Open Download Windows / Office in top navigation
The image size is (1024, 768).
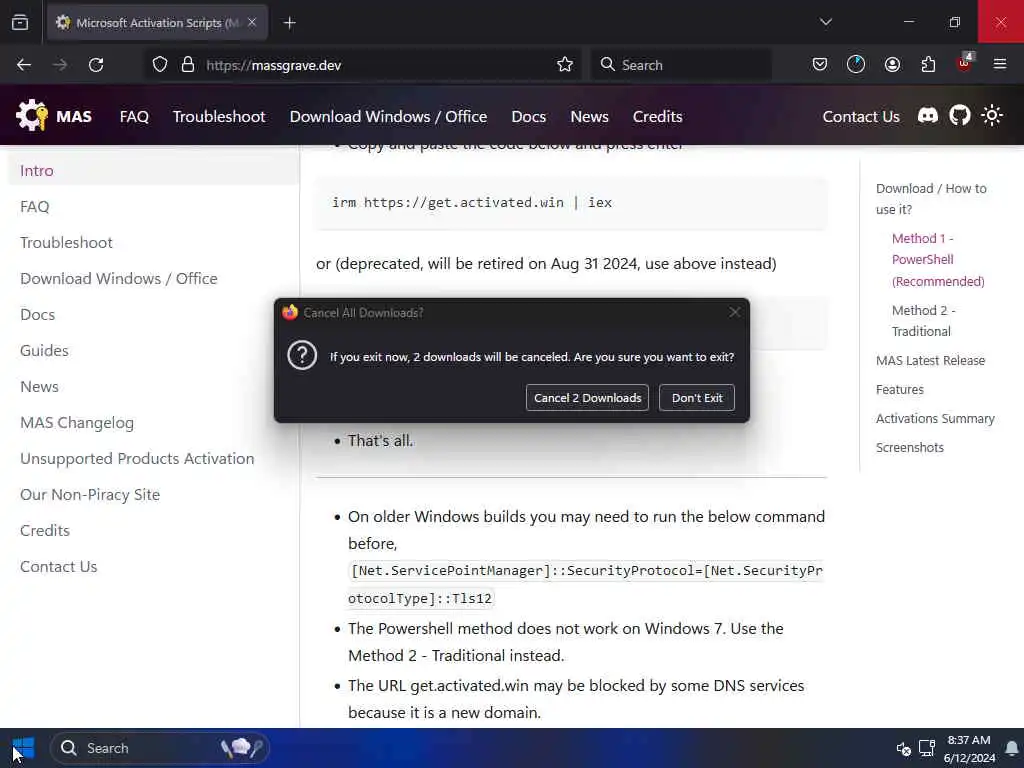coord(389,117)
